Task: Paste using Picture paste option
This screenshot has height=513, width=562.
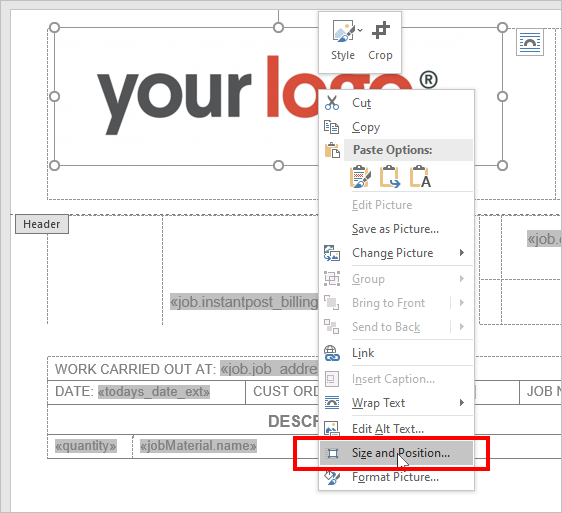Action: pyautogui.click(x=390, y=176)
